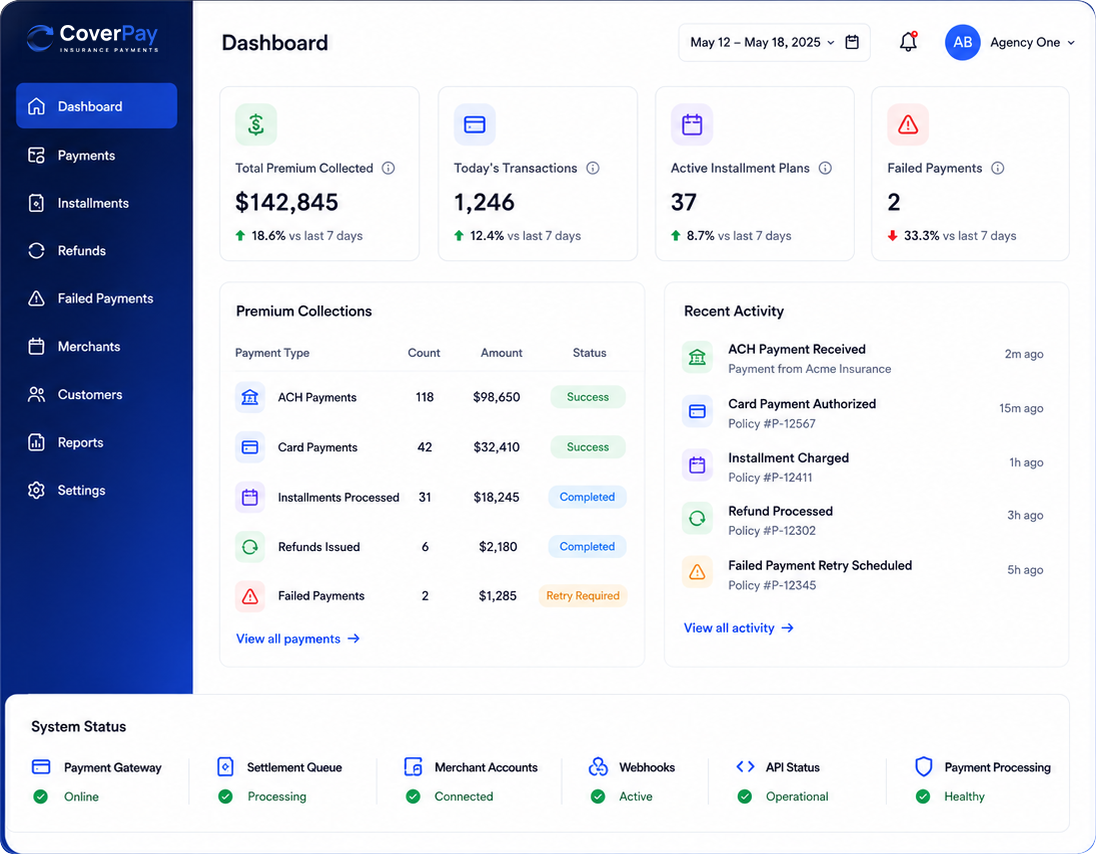Click the Active Installment Plans calendar icon
The height and width of the screenshot is (854, 1096).
pos(692,124)
